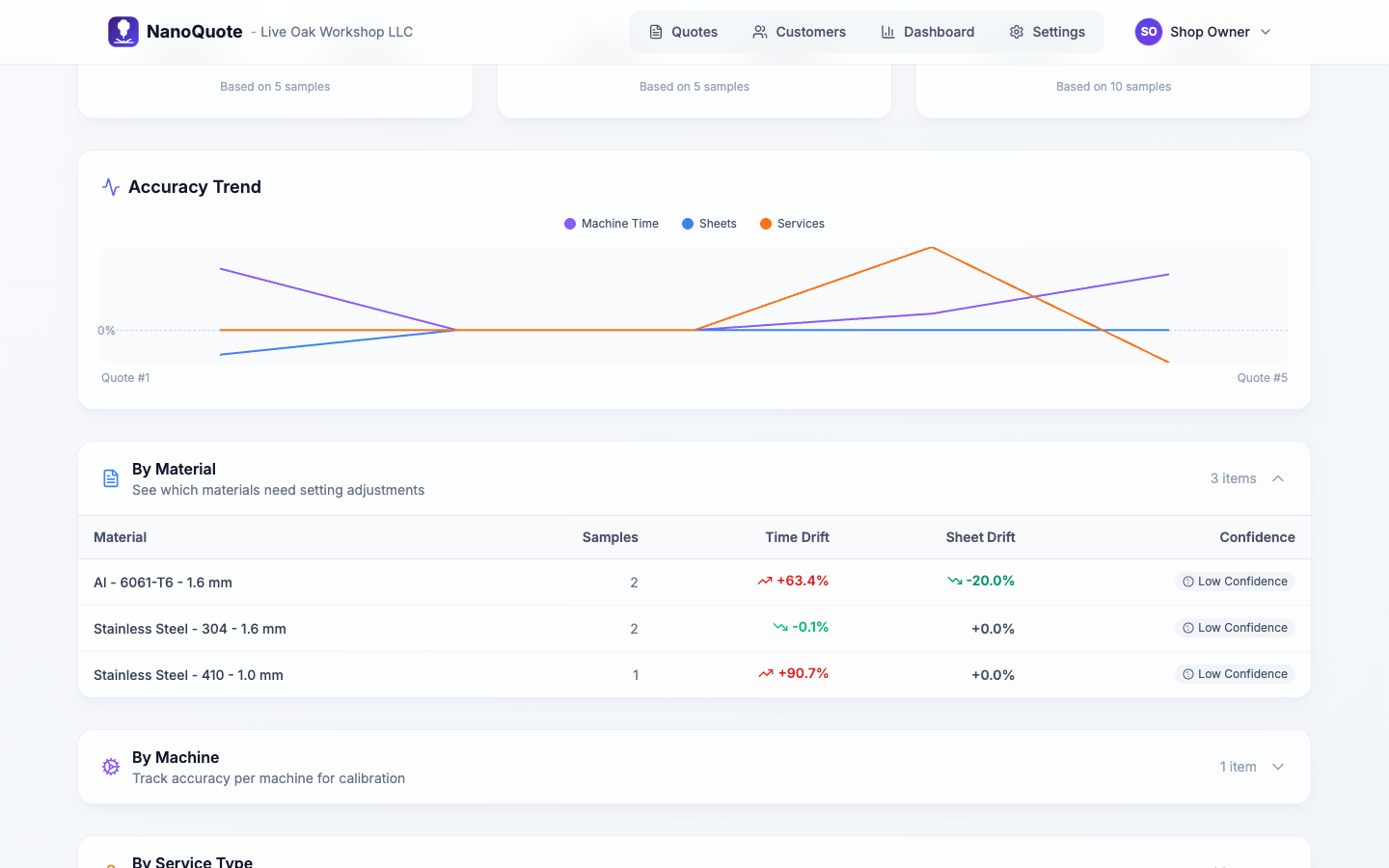Screen dimensions: 1389x868
Task: Click the NanoQuote logo icon
Action: click(x=123, y=32)
